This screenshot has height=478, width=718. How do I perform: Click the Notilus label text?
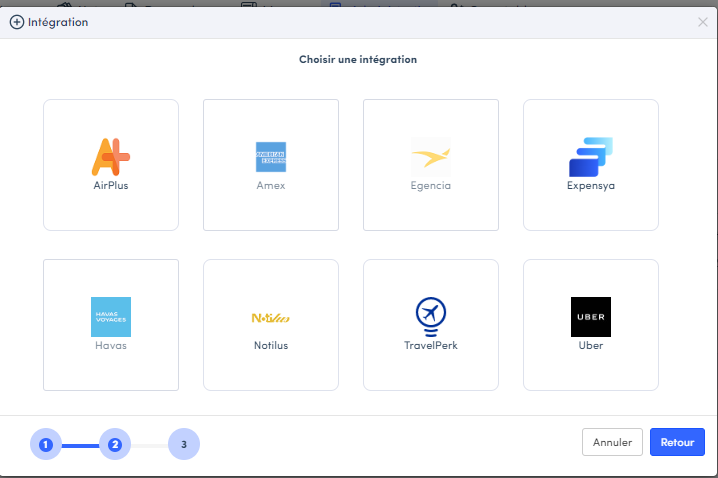point(271,345)
